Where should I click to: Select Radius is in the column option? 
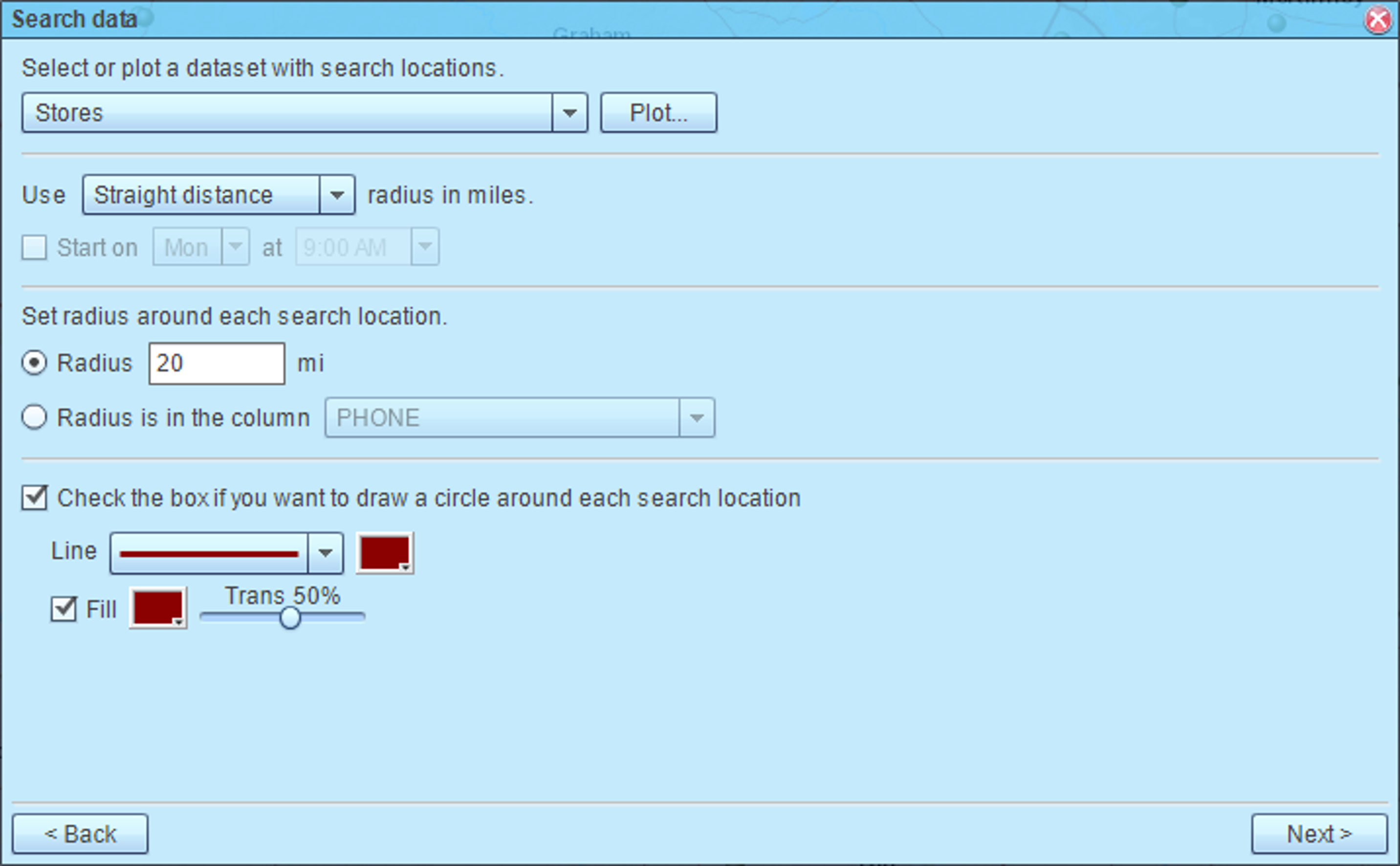[x=34, y=417]
